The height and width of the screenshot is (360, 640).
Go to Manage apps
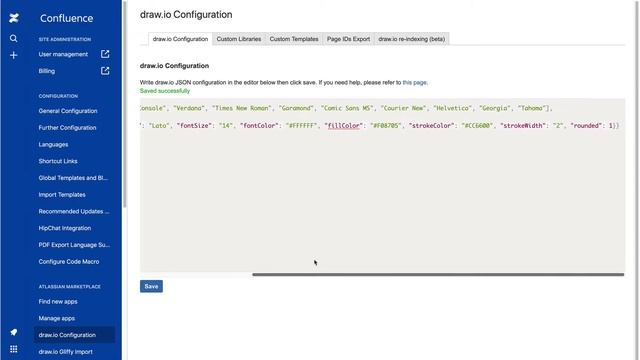click(57, 318)
